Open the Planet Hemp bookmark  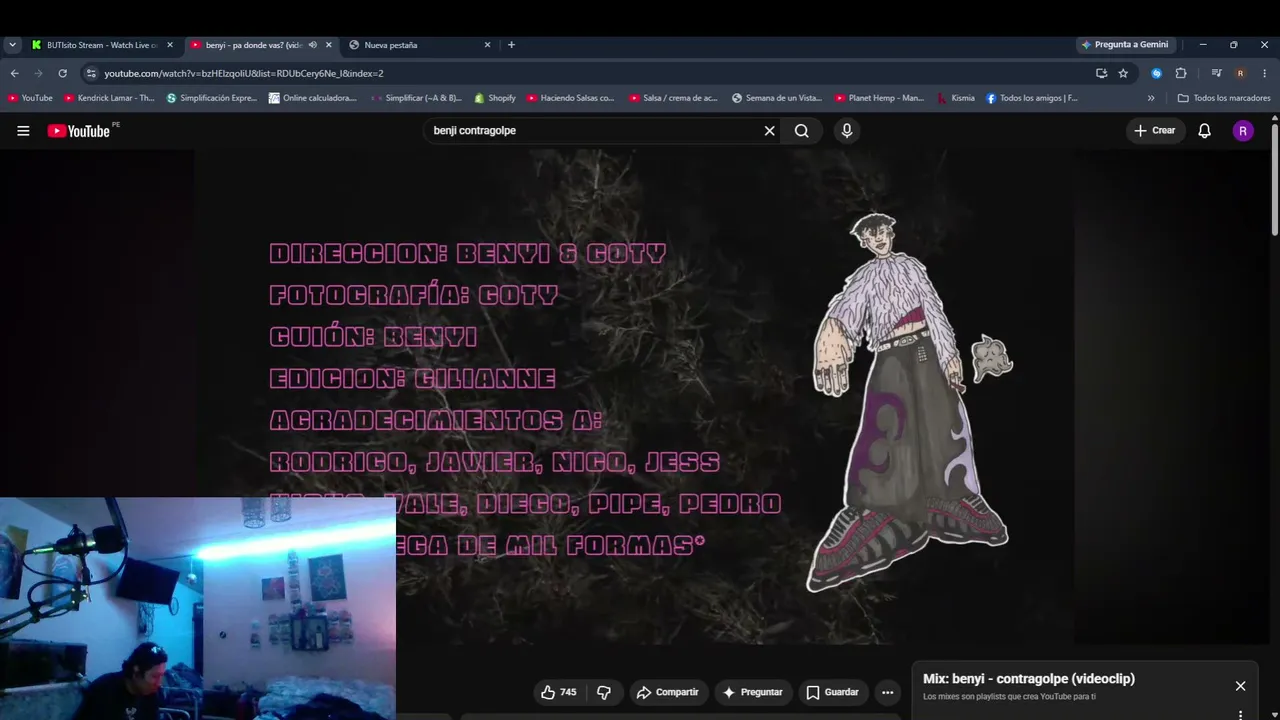(880, 98)
